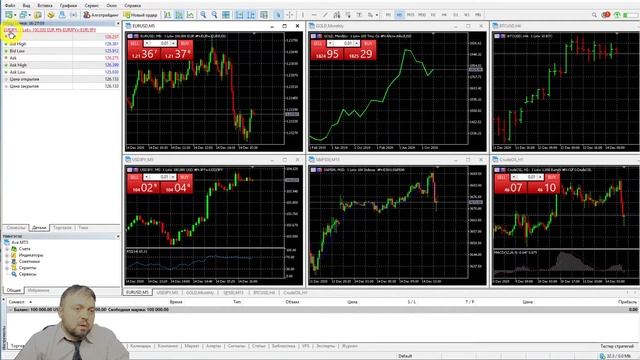The width and height of the screenshot is (640, 360).
Task: Open the red notifications icon
Action: pyautogui.click(x=606, y=15)
